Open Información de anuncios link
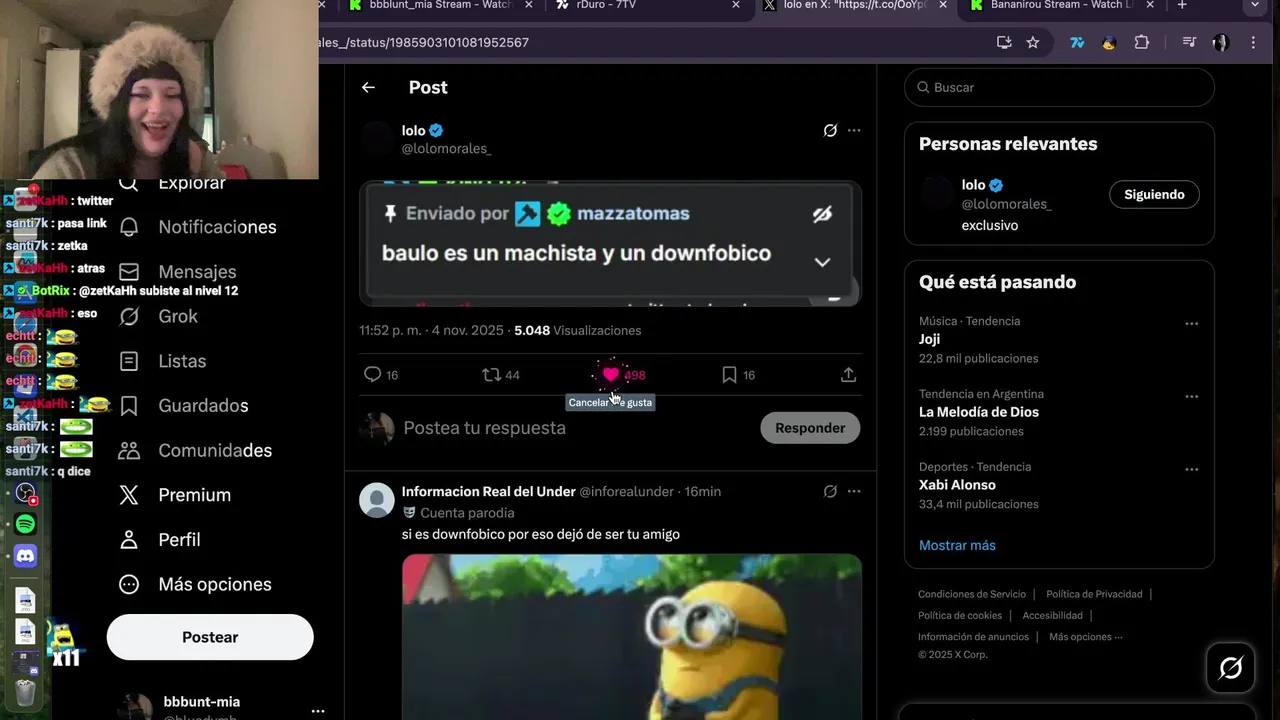This screenshot has width=1280, height=720. pyautogui.click(x=973, y=637)
